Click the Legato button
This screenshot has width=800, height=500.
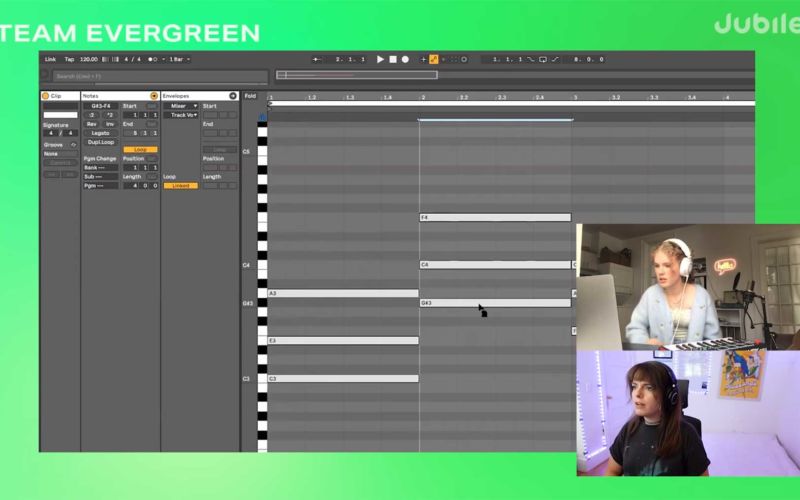[100, 133]
